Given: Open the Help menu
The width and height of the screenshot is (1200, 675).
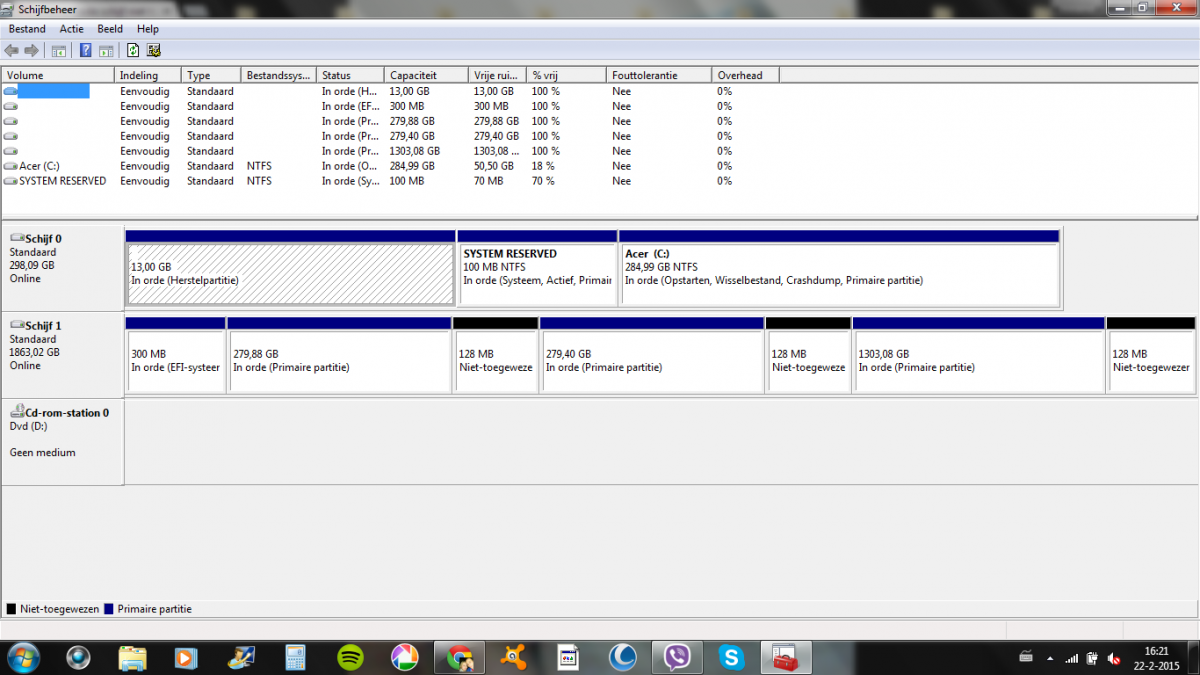Looking at the screenshot, I should [148, 29].
